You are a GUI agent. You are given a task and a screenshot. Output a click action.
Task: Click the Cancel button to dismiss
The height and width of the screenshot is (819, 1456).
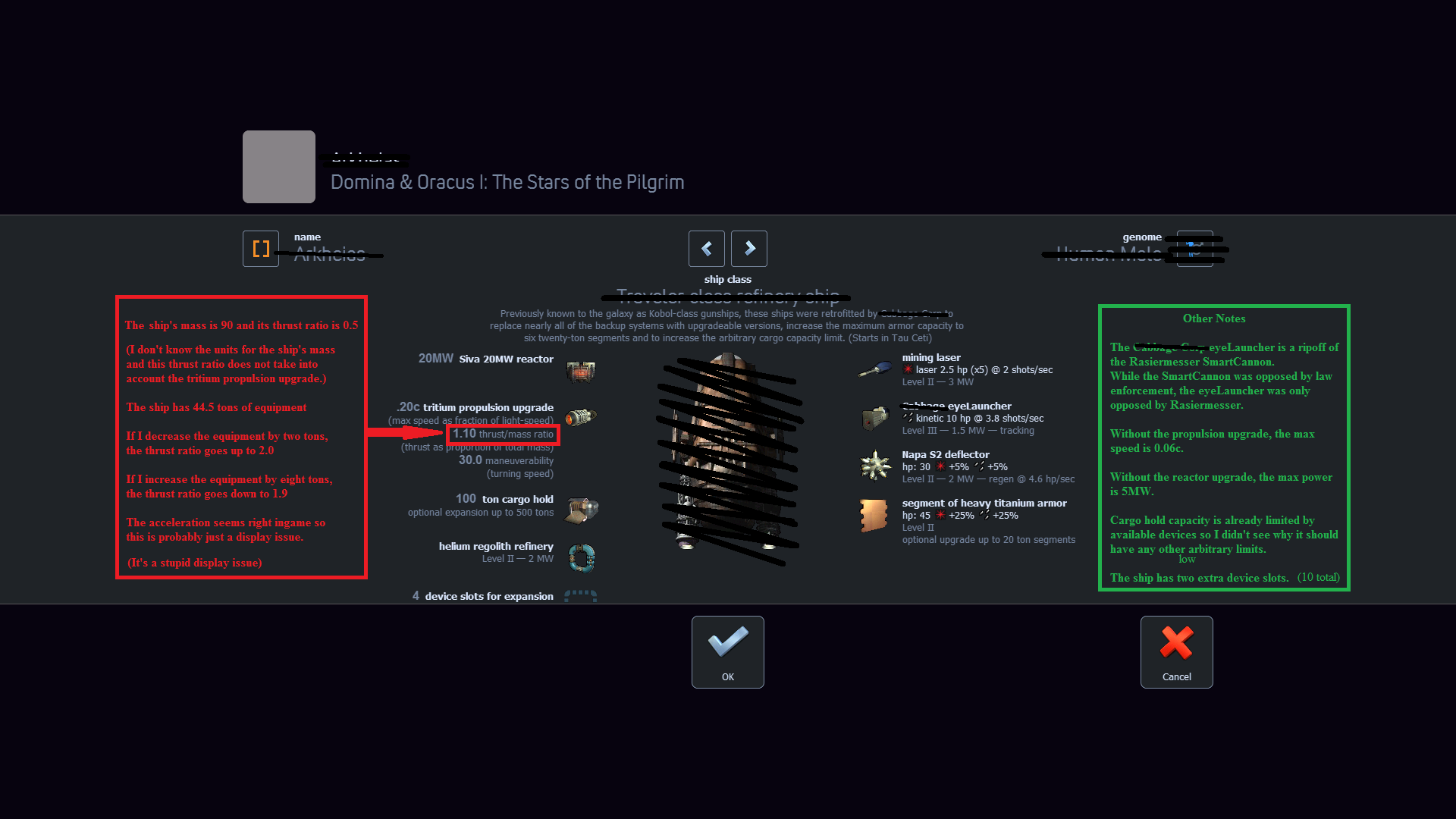[1175, 649]
